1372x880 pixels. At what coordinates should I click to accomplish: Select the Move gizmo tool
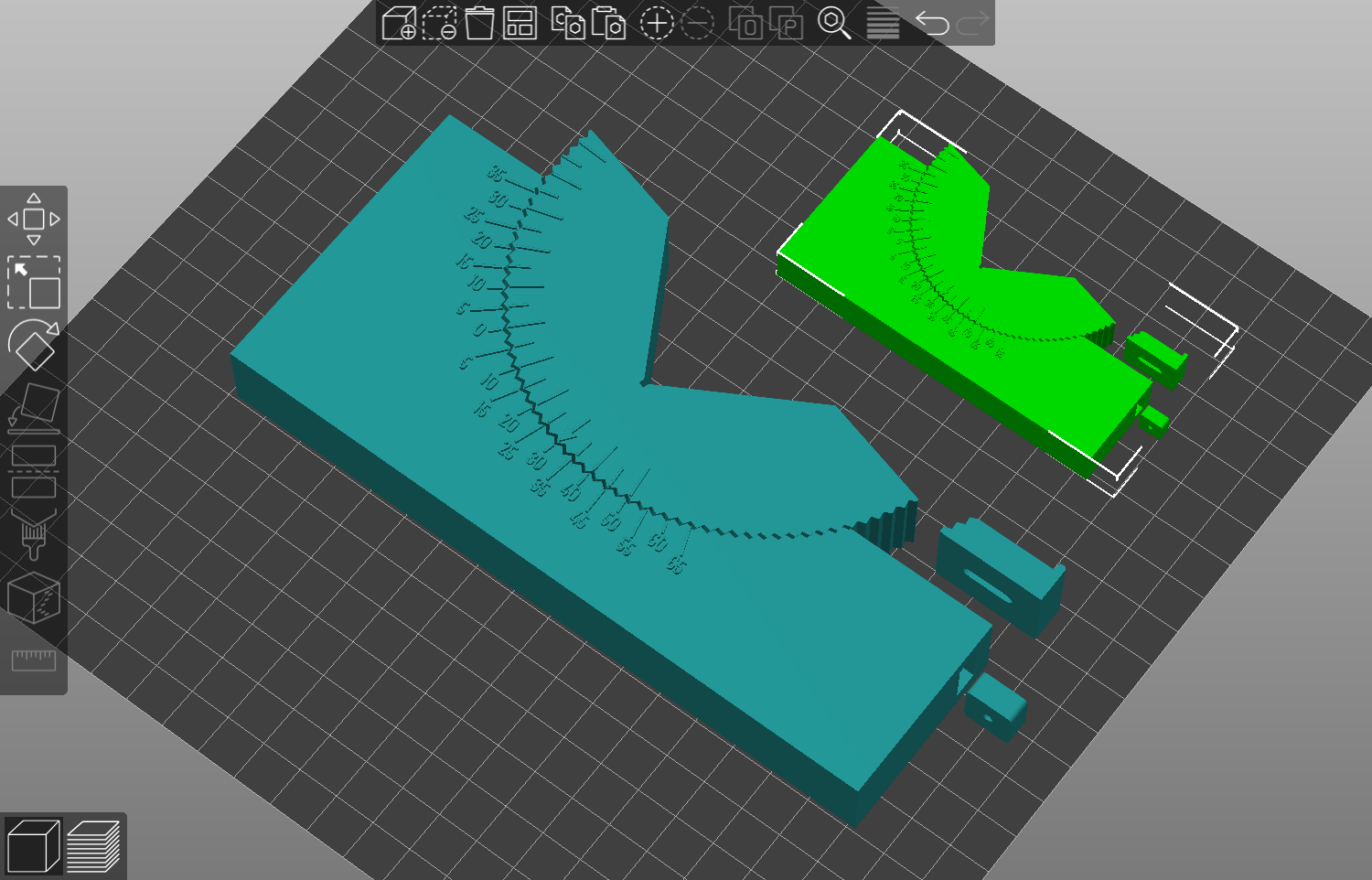point(34,220)
